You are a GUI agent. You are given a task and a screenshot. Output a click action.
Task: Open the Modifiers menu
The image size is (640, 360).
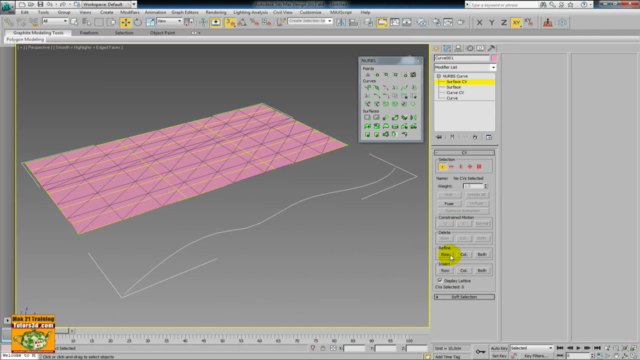click(x=130, y=12)
